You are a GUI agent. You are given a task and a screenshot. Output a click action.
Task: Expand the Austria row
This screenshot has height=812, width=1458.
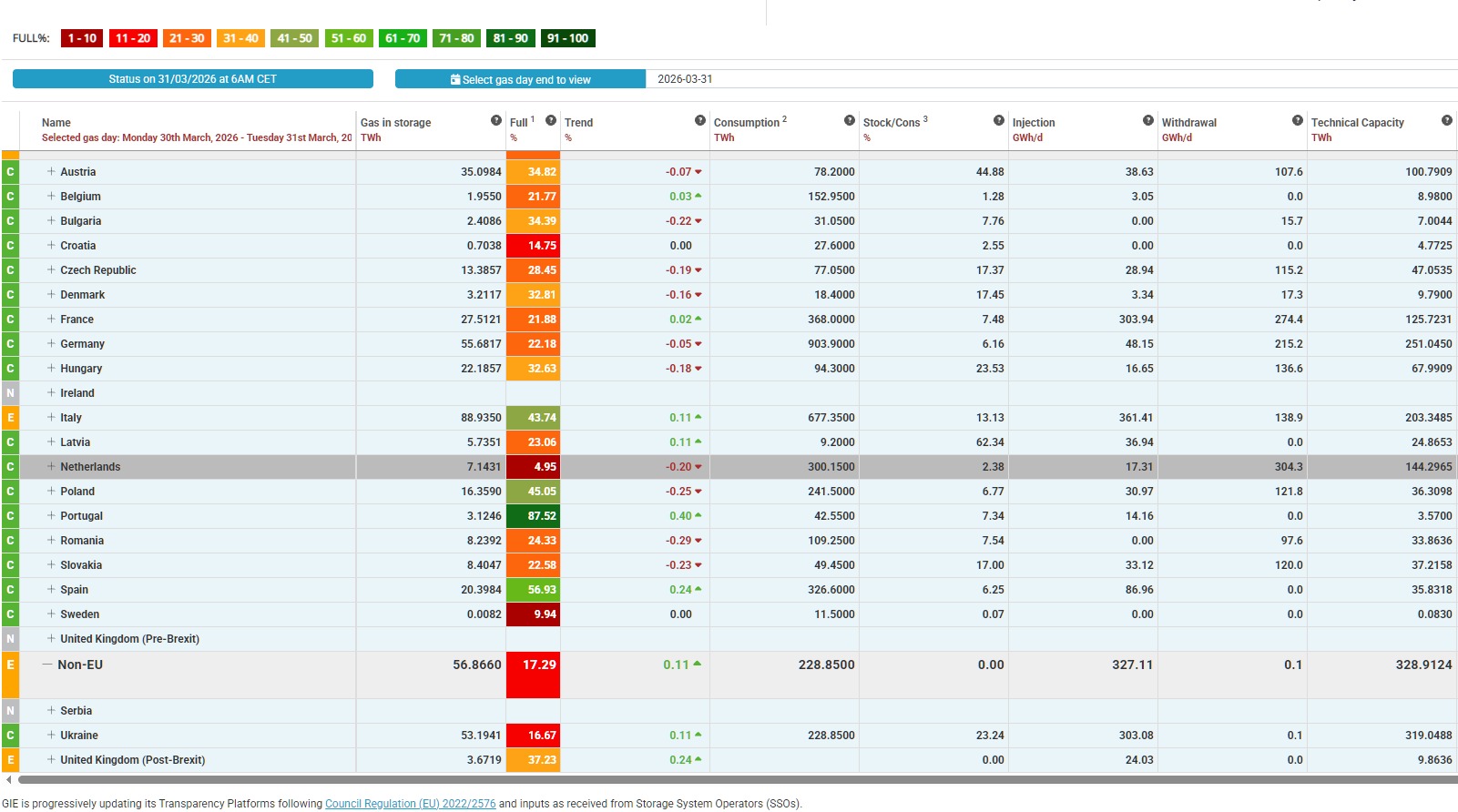tap(51, 171)
